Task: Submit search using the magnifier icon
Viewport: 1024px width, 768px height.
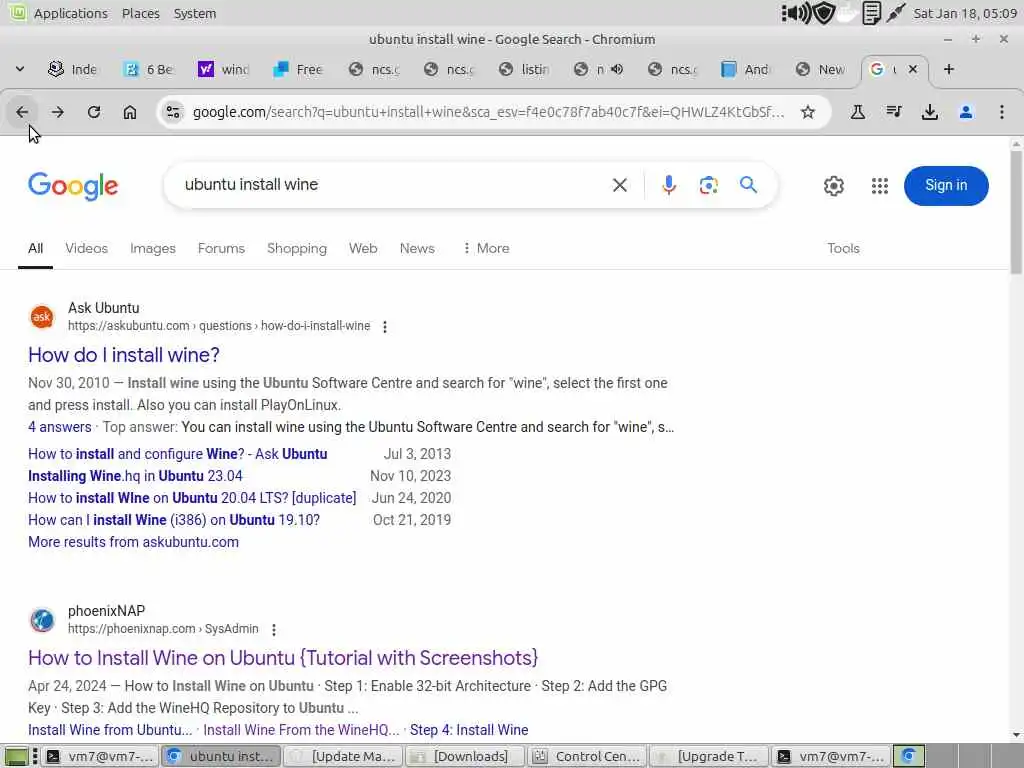Action: 748,185
